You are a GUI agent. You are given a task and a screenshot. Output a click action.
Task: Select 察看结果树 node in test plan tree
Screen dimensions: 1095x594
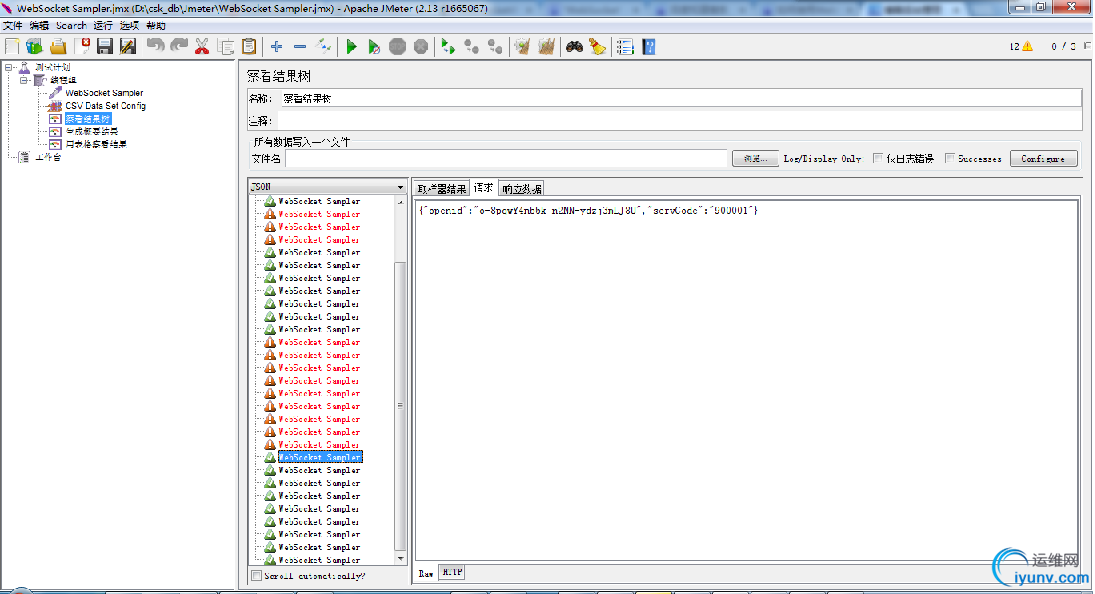tap(88, 119)
